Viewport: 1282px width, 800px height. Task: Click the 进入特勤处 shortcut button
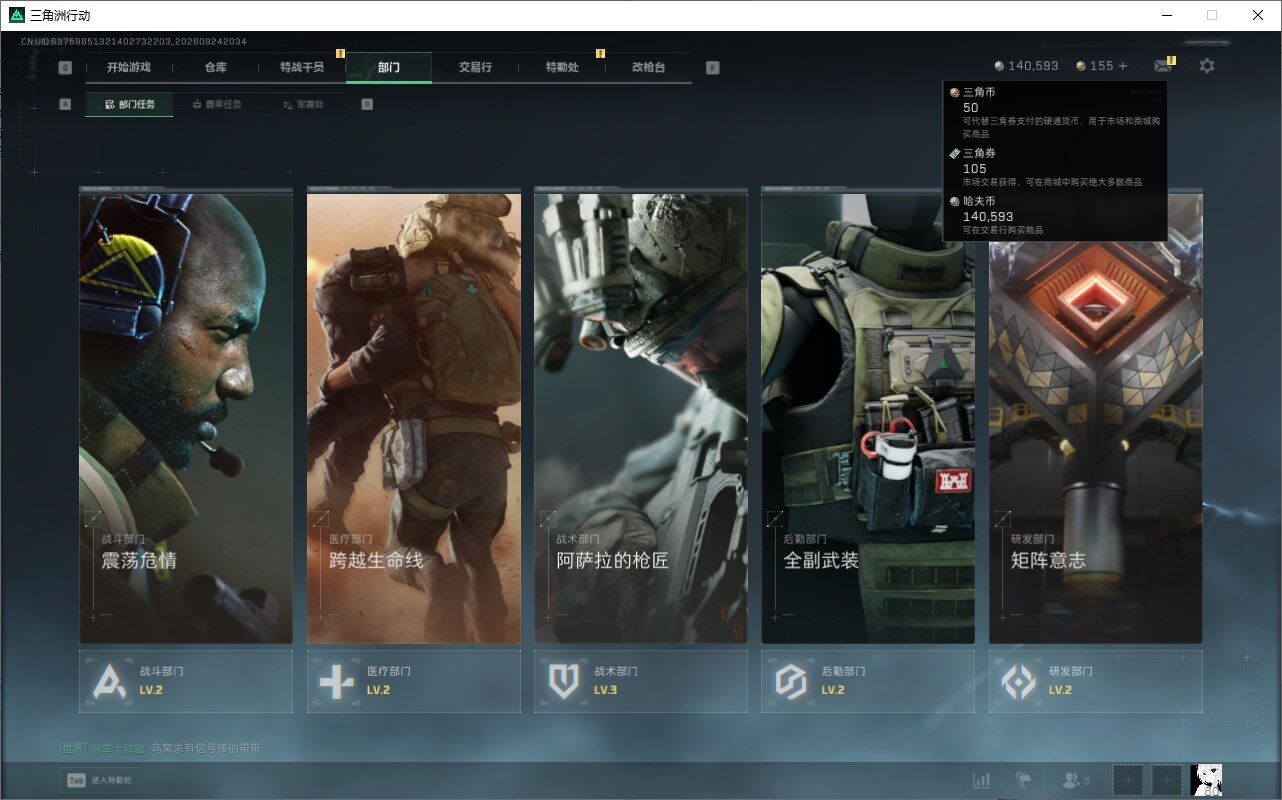point(99,780)
